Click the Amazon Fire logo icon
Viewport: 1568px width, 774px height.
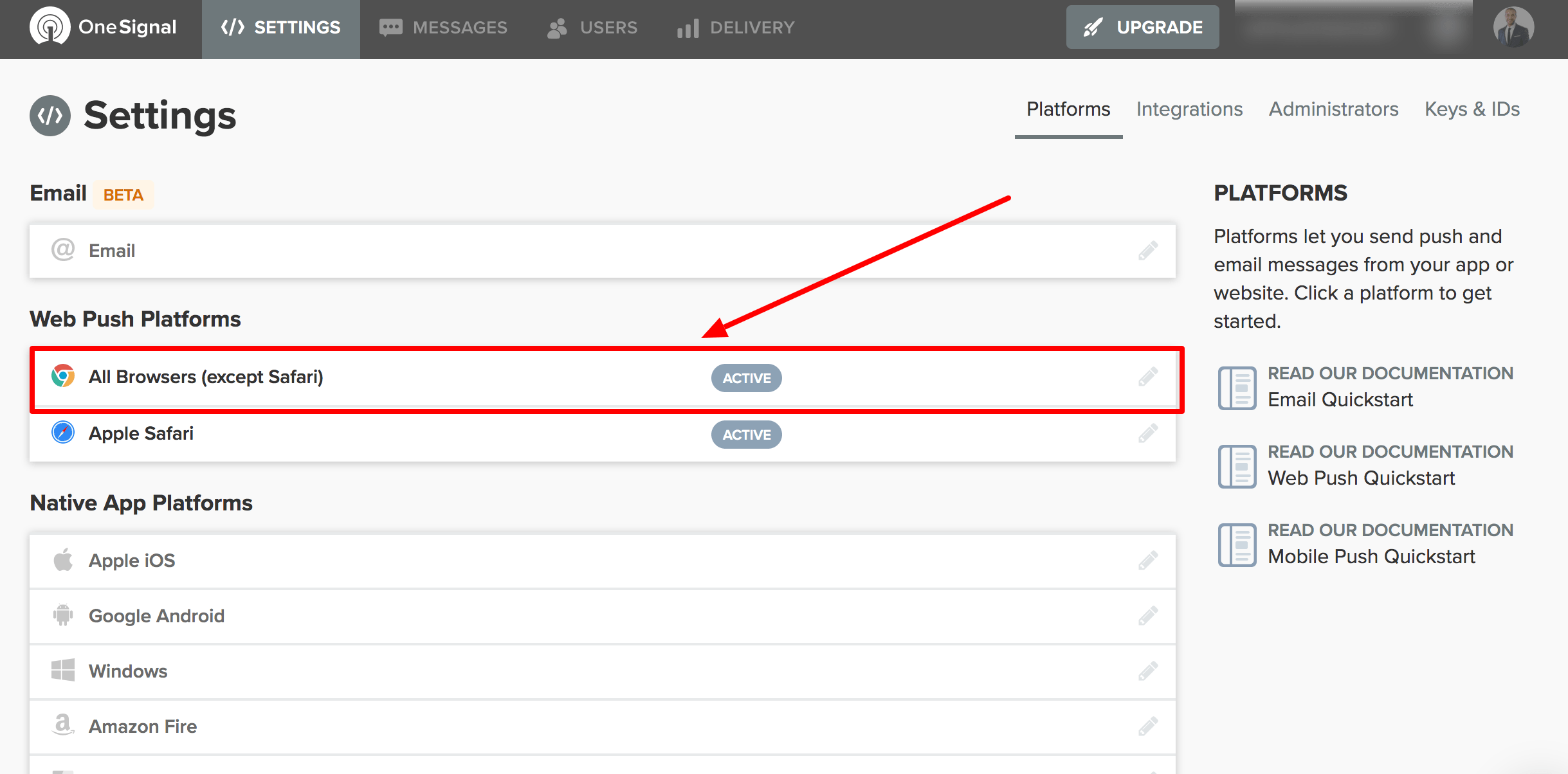[63, 725]
